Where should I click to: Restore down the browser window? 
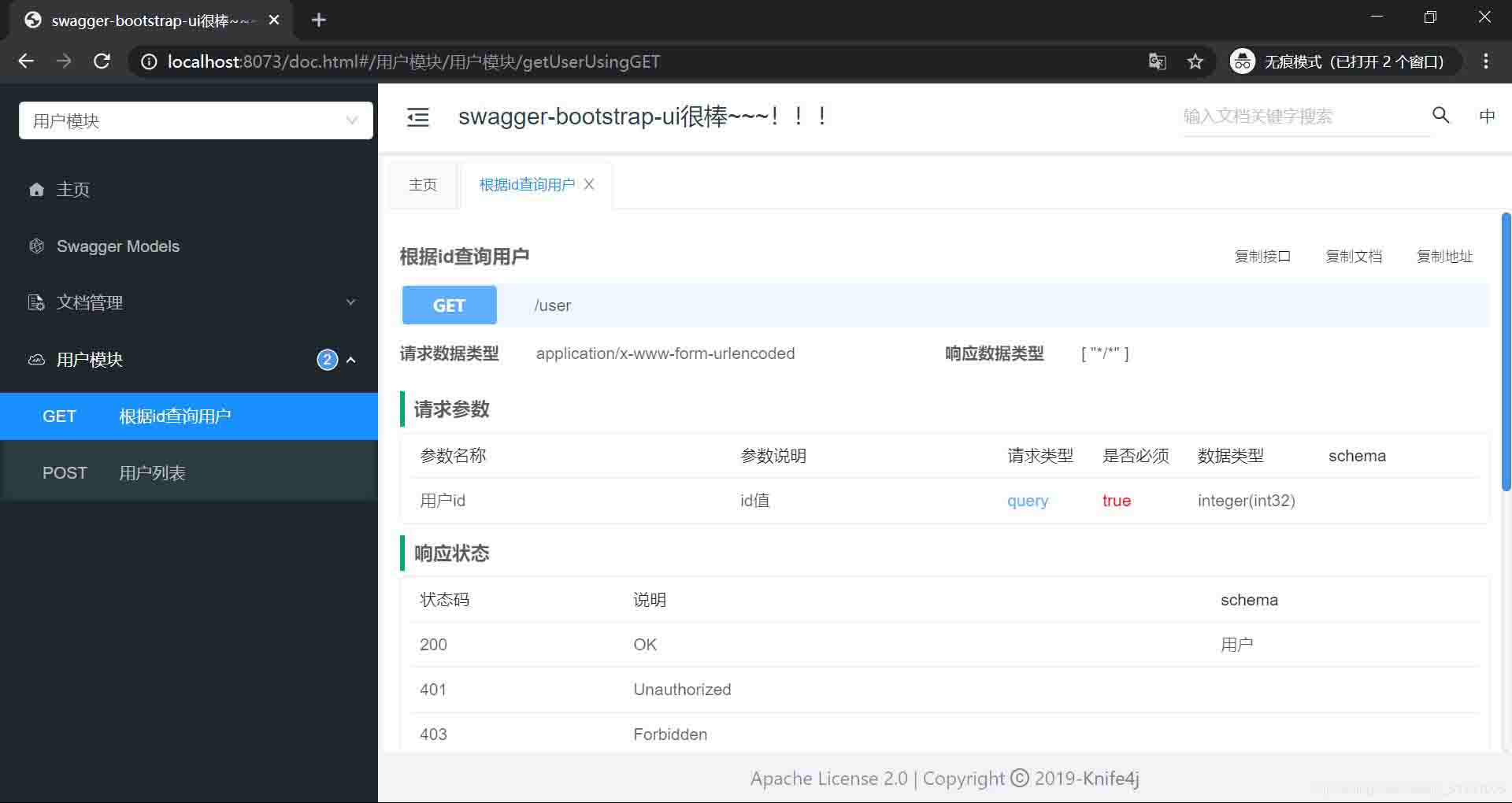(1430, 17)
